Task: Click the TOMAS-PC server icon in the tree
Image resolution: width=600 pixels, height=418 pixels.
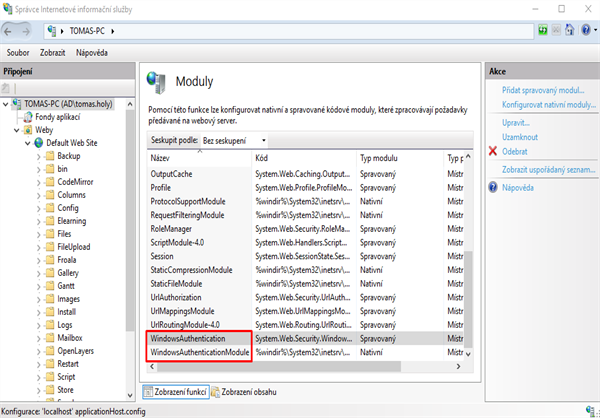Action: 17,104
